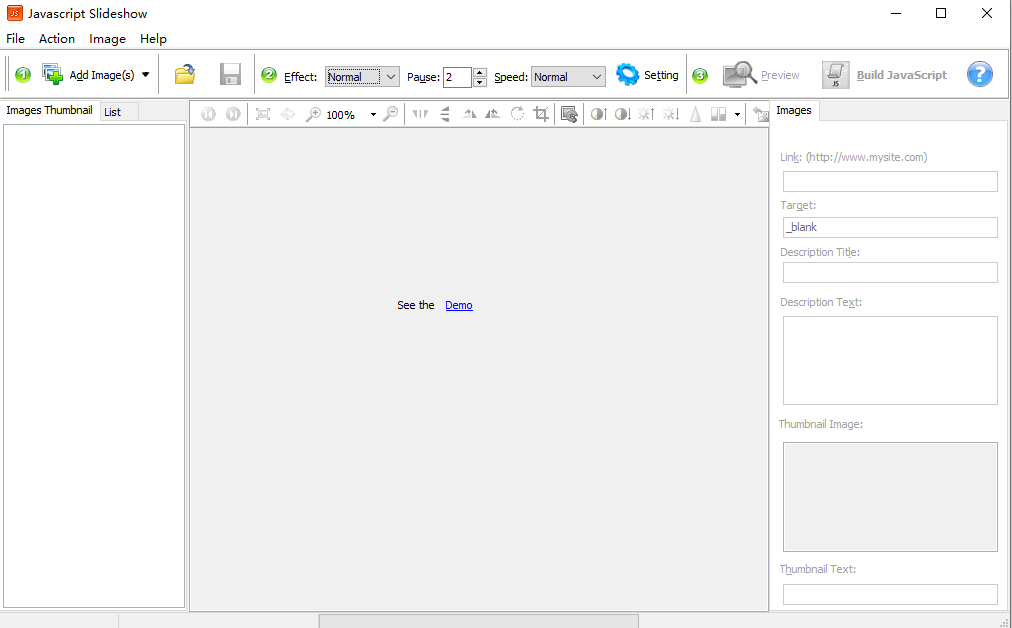Open the Setting gear button
This screenshot has width=1012, height=628.
(x=647, y=75)
